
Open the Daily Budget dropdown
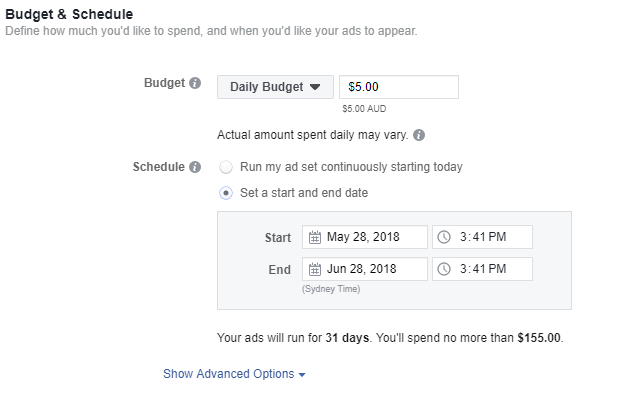(x=275, y=87)
